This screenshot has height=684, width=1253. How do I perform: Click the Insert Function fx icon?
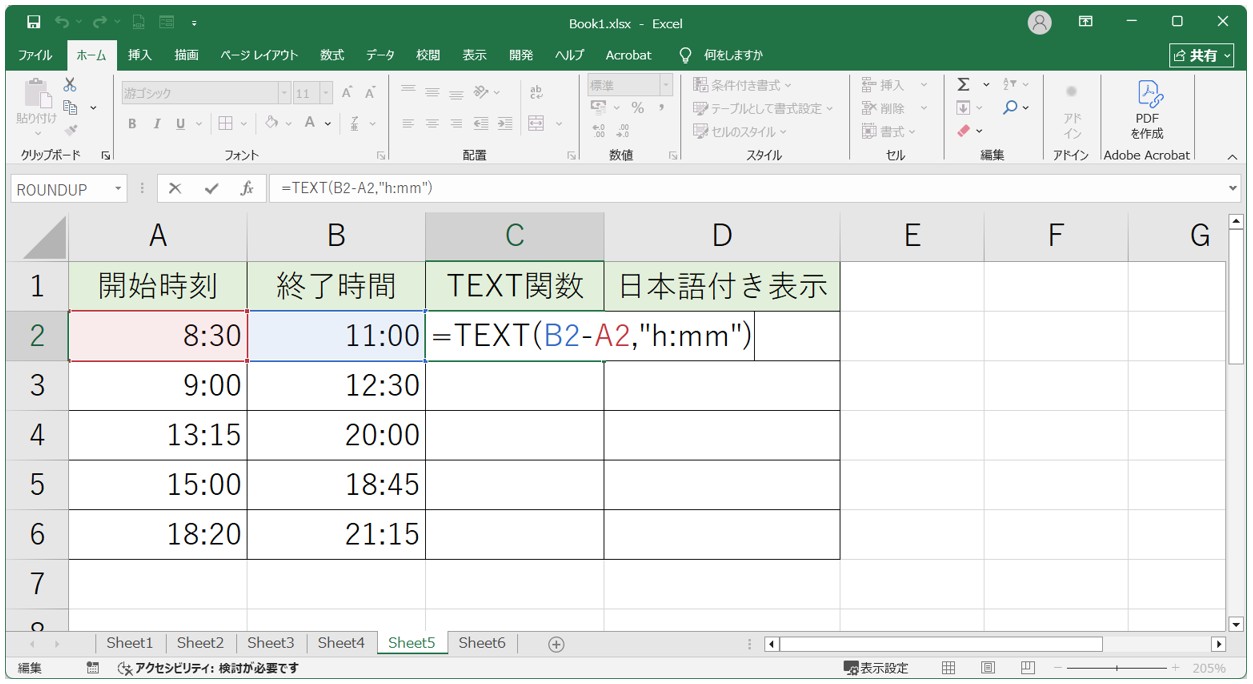247,188
